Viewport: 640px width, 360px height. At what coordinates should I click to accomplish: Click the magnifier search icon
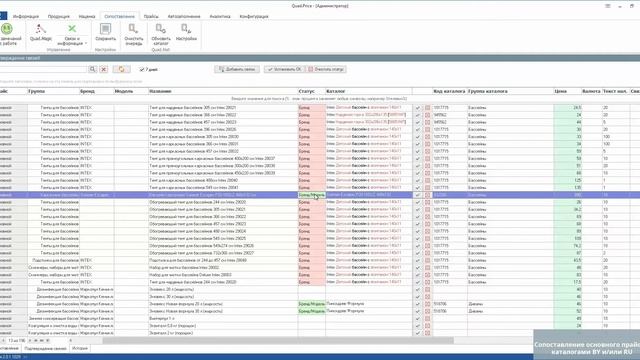coord(93,69)
